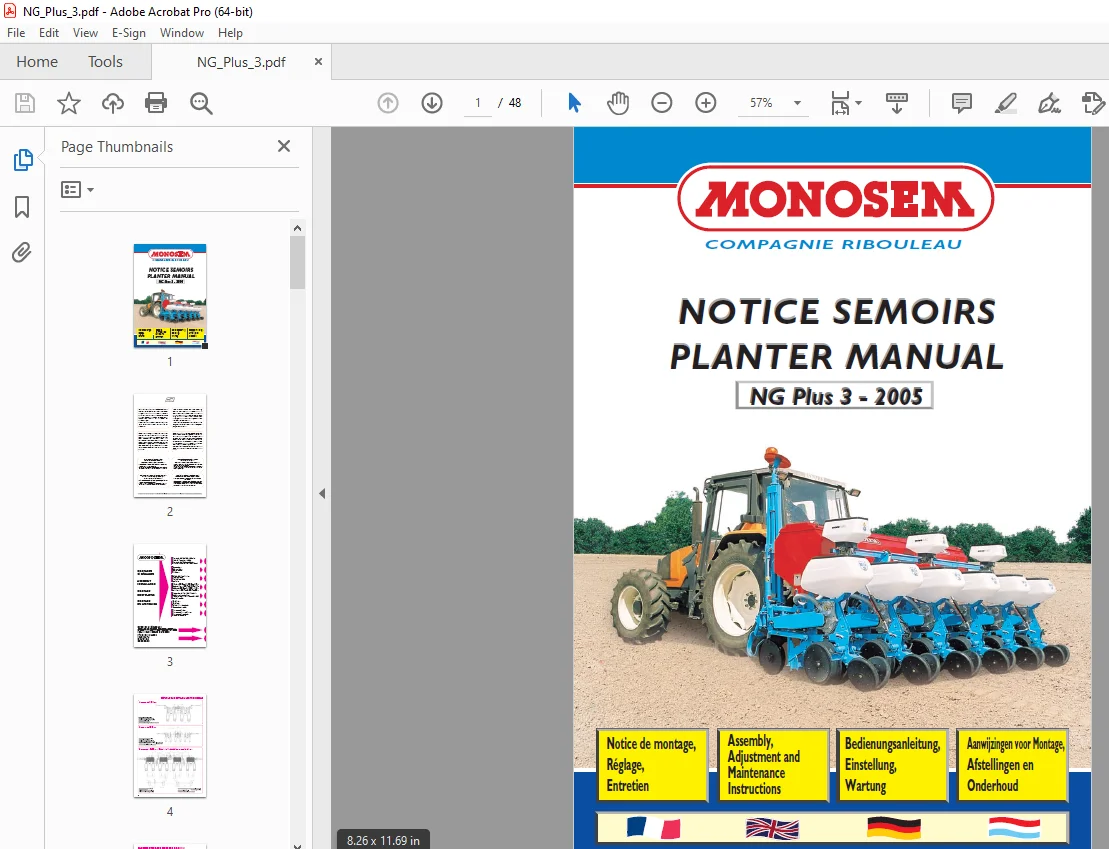Click 'NOTICE SEMOIRS' title text
The image size is (1109, 849).
[837, 312]
